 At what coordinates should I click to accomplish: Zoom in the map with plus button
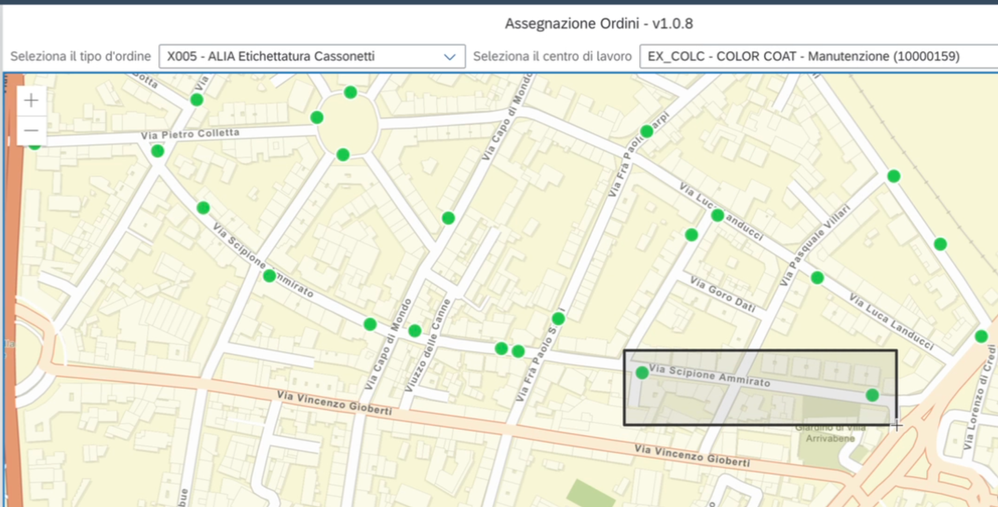(x=31, y=101)
